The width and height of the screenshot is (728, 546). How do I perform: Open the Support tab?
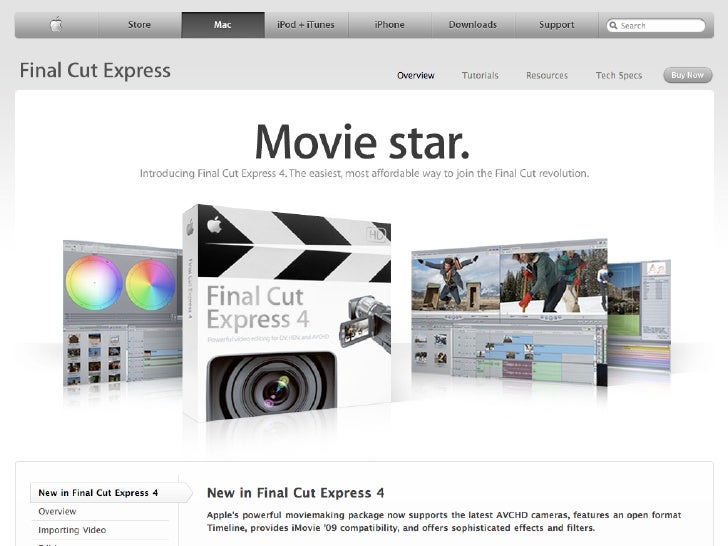[556, 25]
